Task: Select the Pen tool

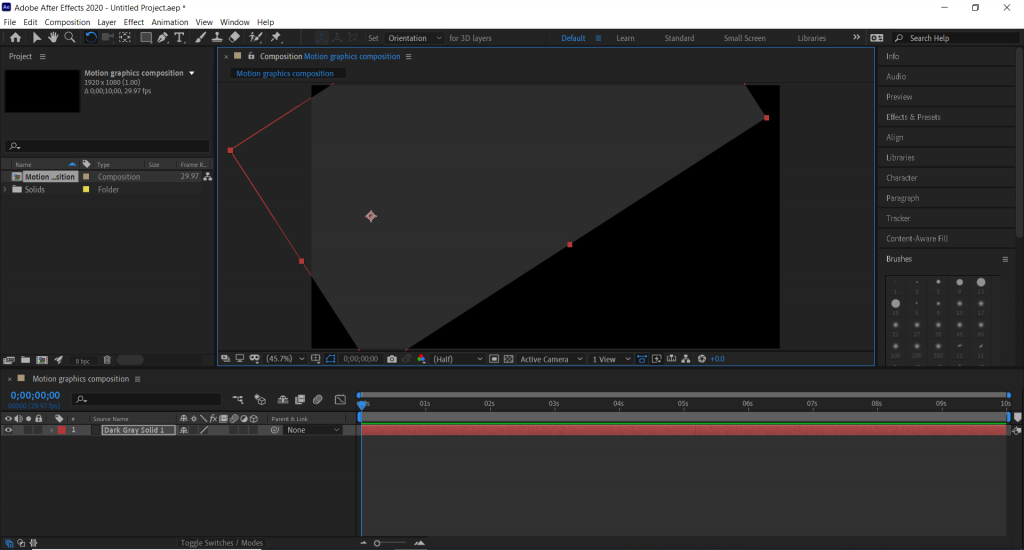Action: coord(162,37)
